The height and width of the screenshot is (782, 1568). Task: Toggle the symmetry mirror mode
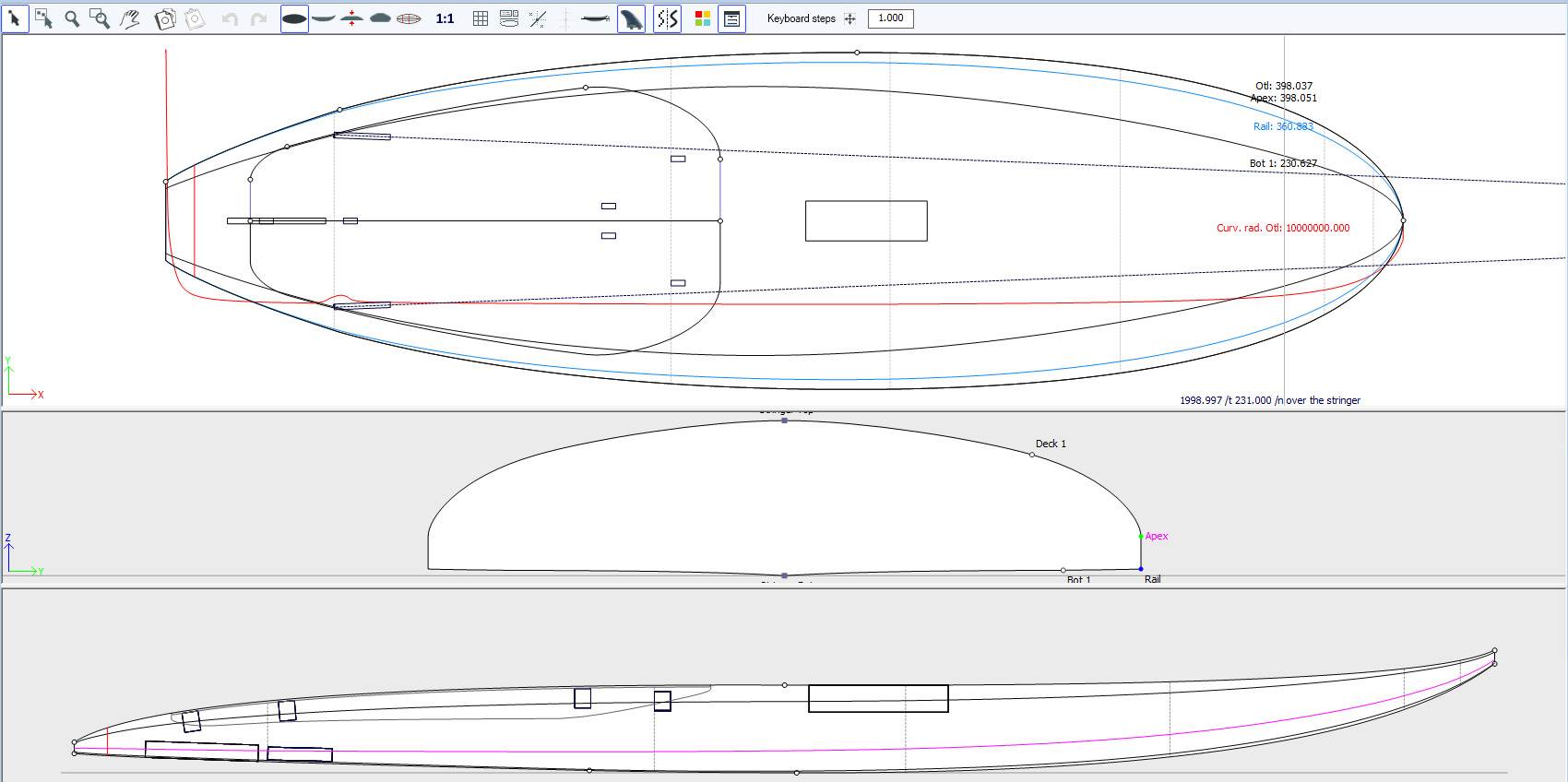coord(667,18)
